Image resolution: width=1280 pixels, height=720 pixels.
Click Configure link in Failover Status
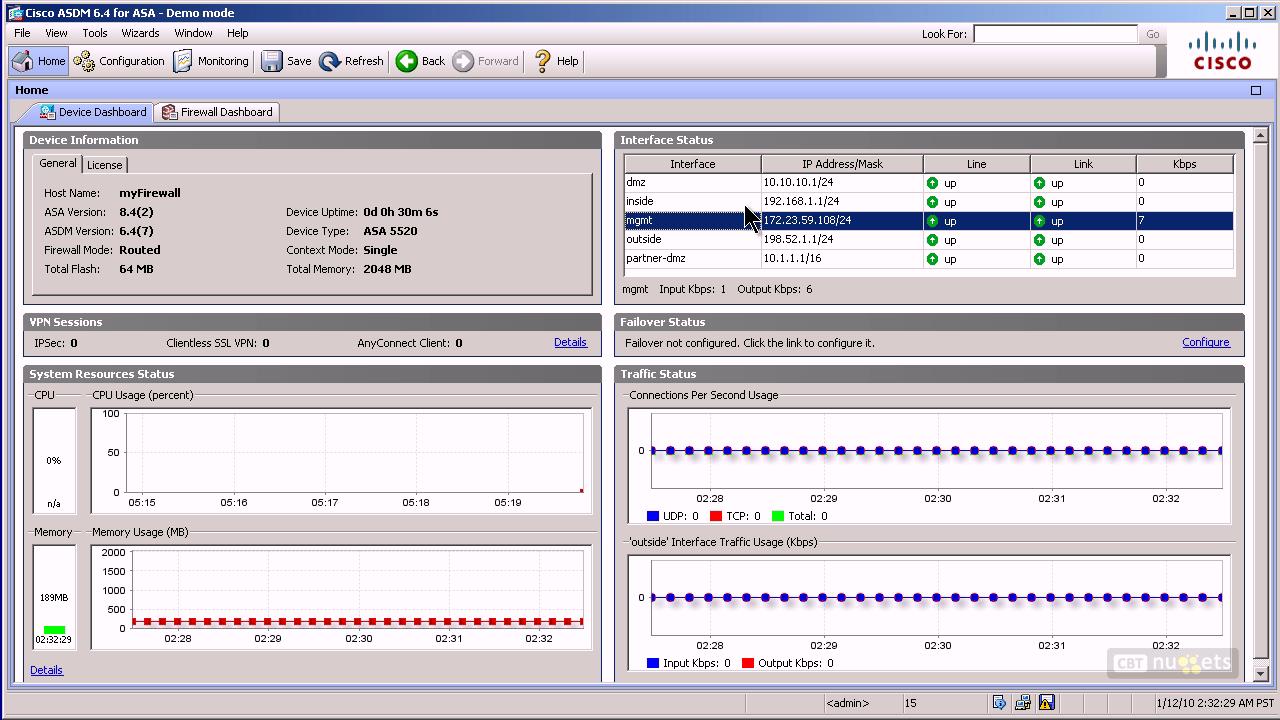[x=1206, y=342]
